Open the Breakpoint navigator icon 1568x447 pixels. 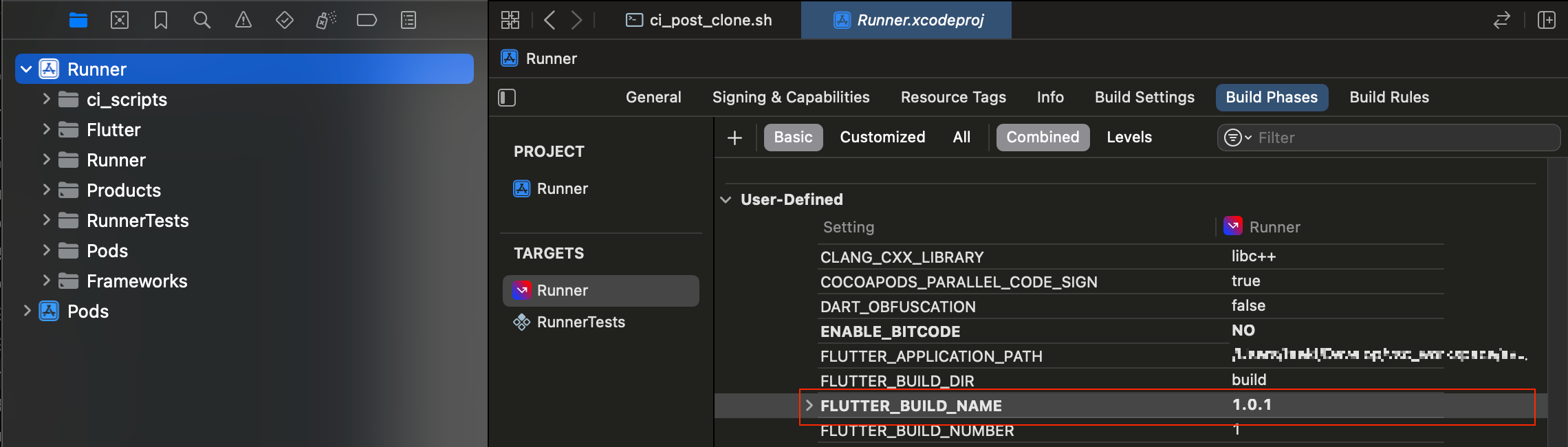click(367, 21)
